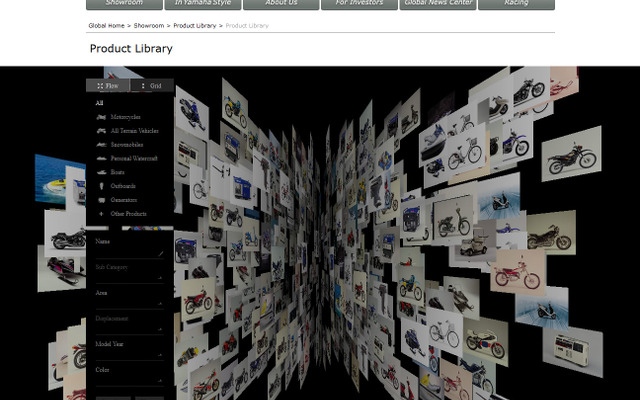
Task: Open the yellow jet boat on ocean thumbnail
Action: [57, 180]
